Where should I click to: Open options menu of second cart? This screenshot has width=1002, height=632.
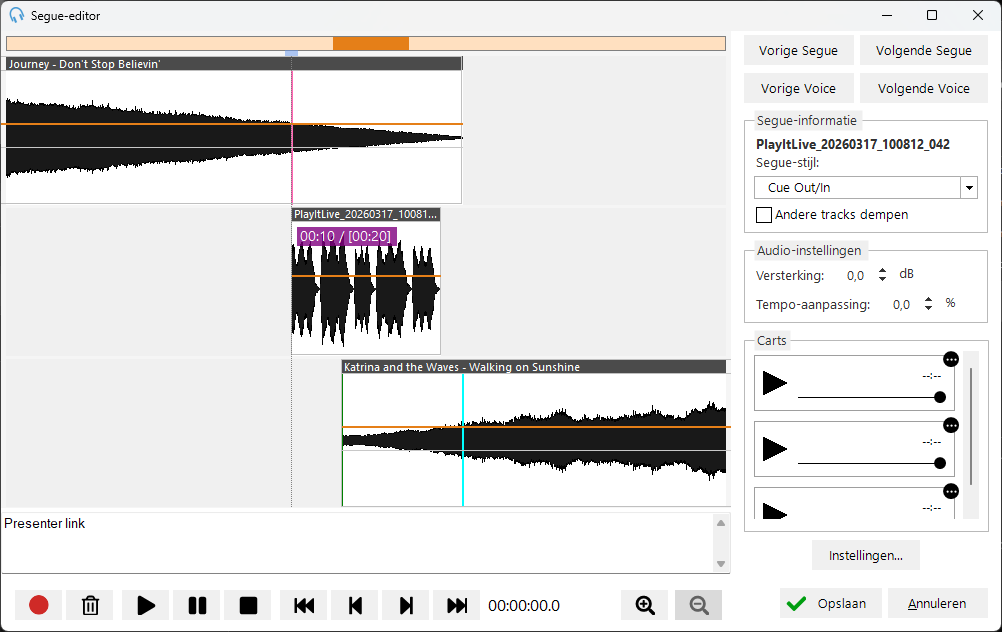pyautogui.click(x=951, y=426)
